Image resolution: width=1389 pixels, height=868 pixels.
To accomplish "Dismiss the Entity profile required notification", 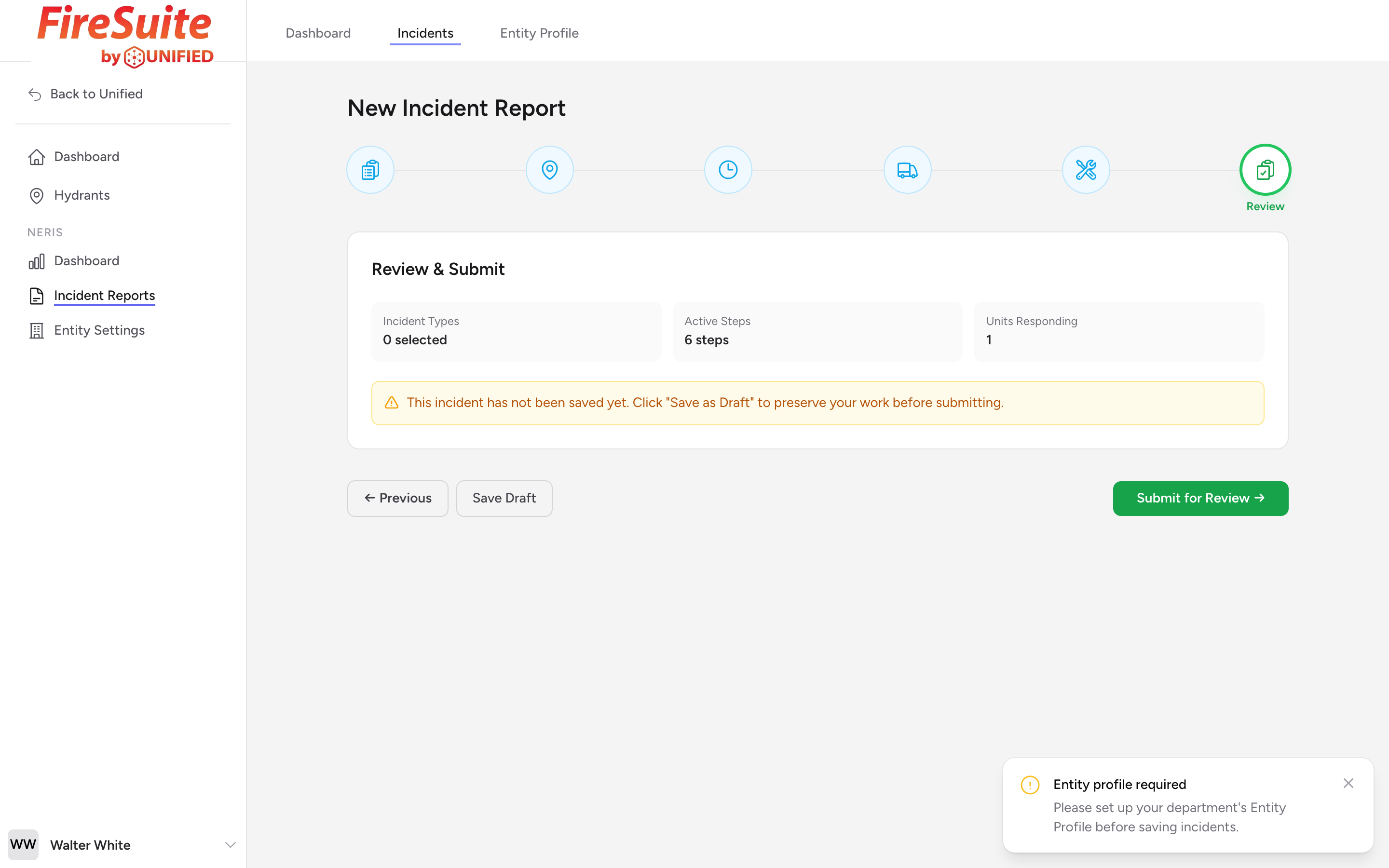I will coord(1348,783).
